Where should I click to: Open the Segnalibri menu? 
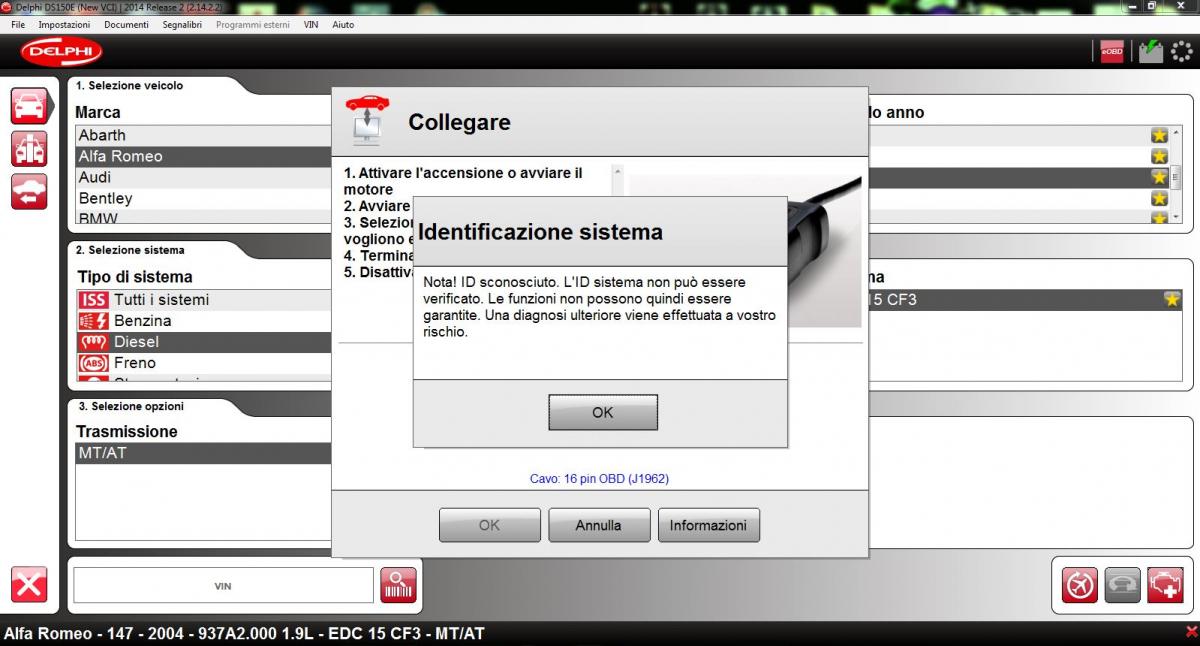point(183,24)
